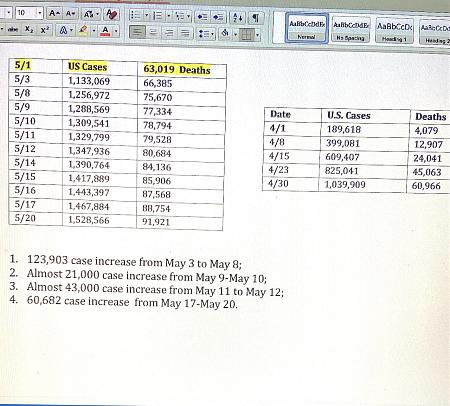The image size is (450, 406).
Task: Decrease the paragraph indent
Action: click(x=202, y=16)
